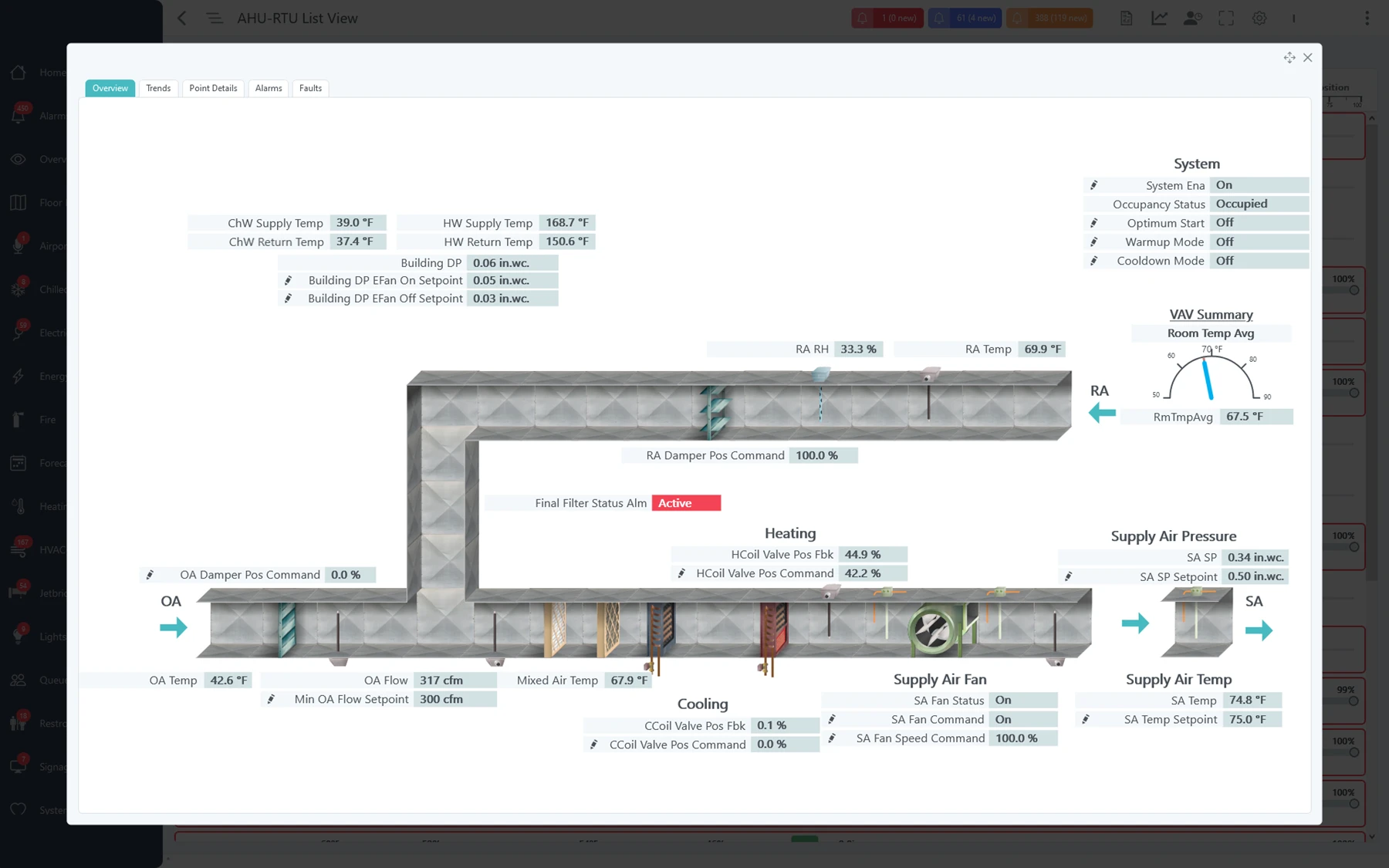1389x868 pixels.
Task: Click the Room Temp Avg gauge dial
Action: point(1210,376)
